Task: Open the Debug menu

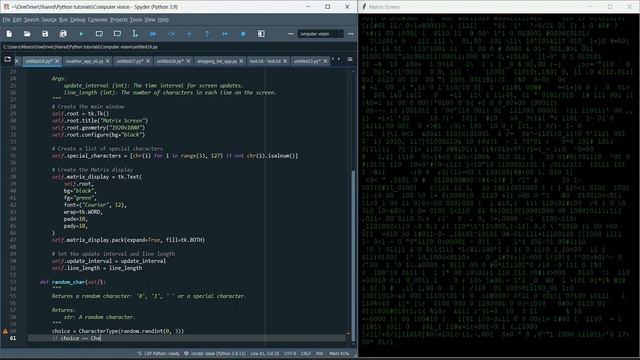Action: (x=78, y=20)
